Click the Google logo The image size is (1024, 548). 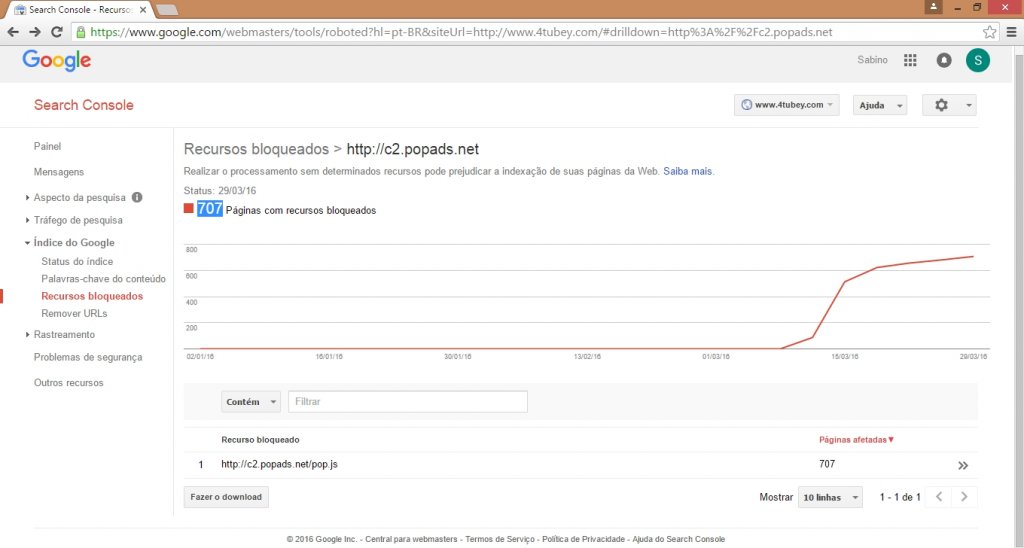57,61
